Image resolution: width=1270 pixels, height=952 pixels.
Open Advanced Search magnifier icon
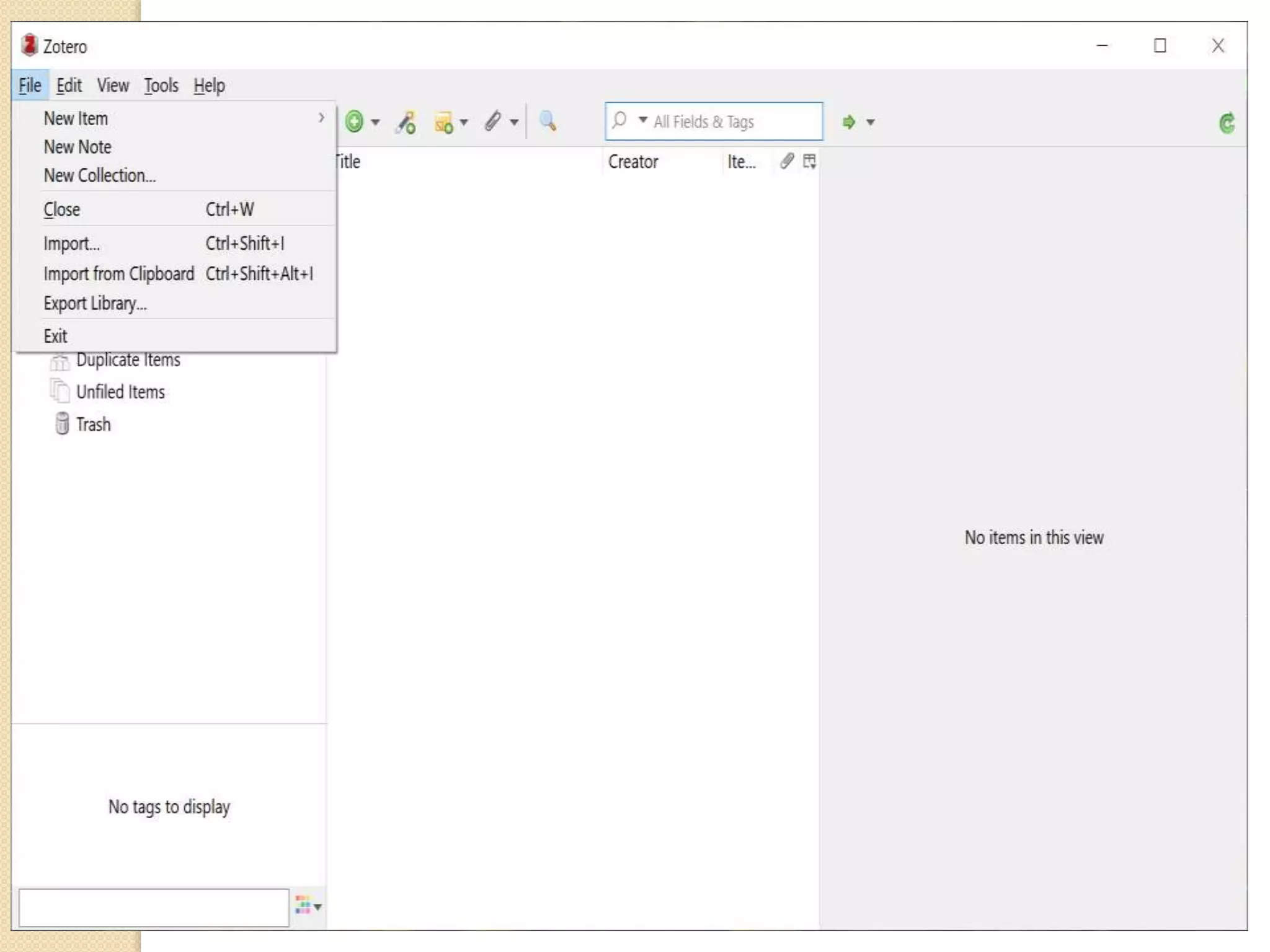[x=548, y=121]
